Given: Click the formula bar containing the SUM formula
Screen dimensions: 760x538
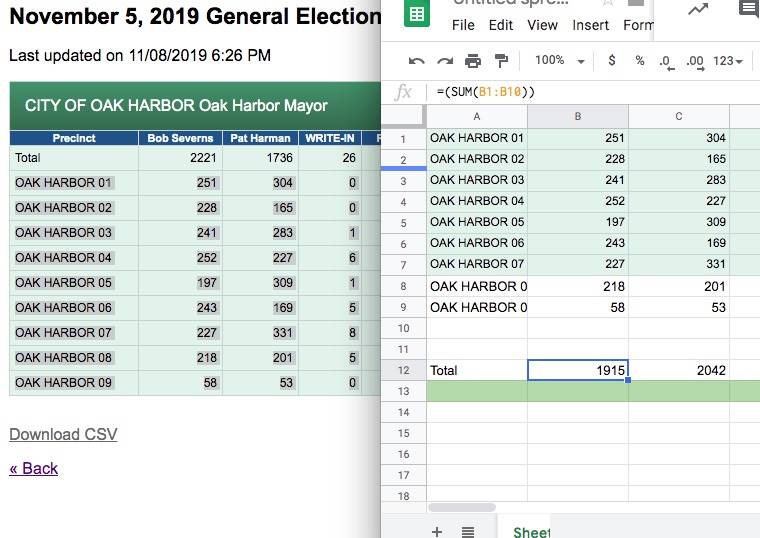Looking at the screenshot, I should 590,92.
